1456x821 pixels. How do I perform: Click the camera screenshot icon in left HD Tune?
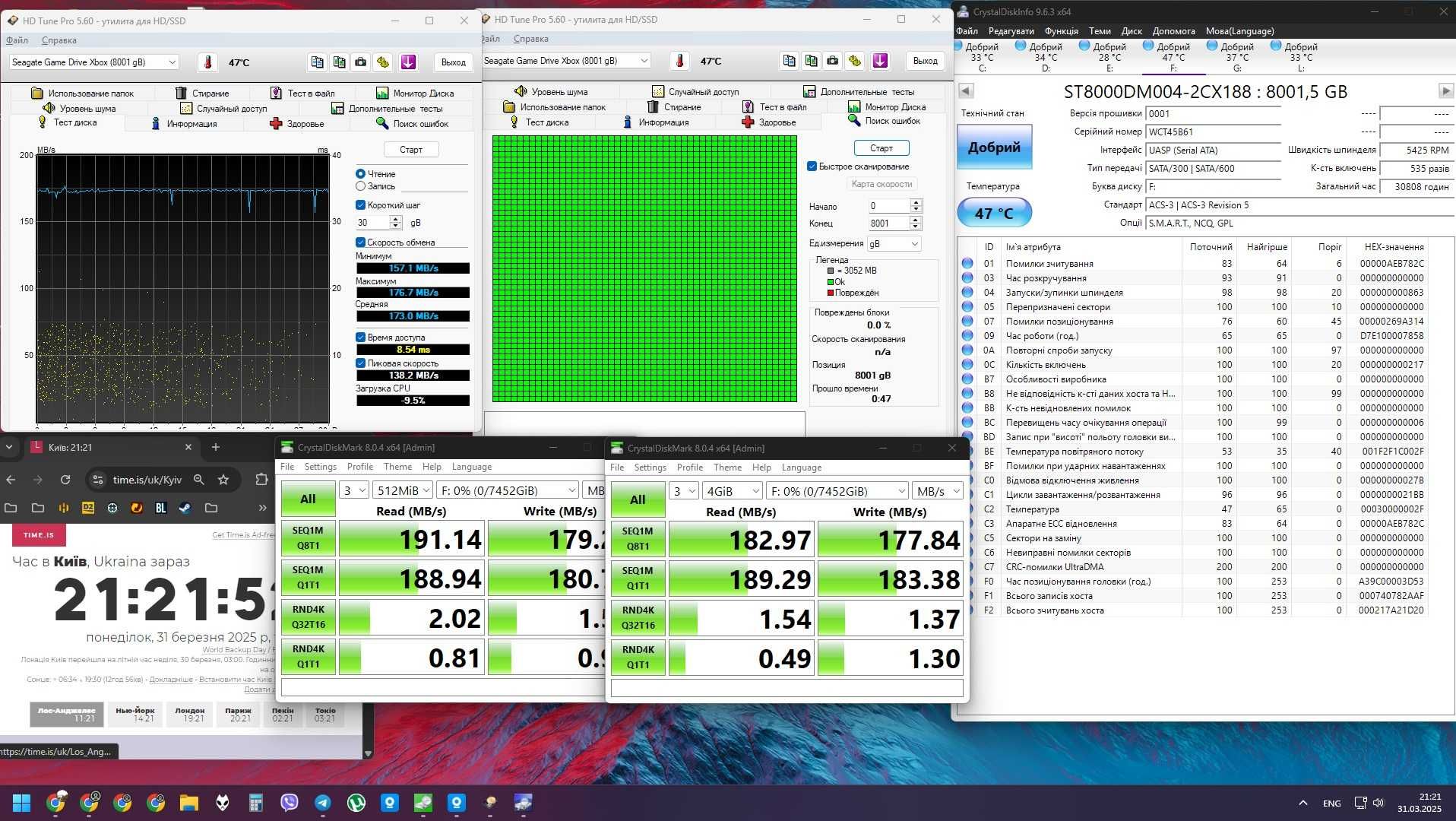[x=361, y=62]
